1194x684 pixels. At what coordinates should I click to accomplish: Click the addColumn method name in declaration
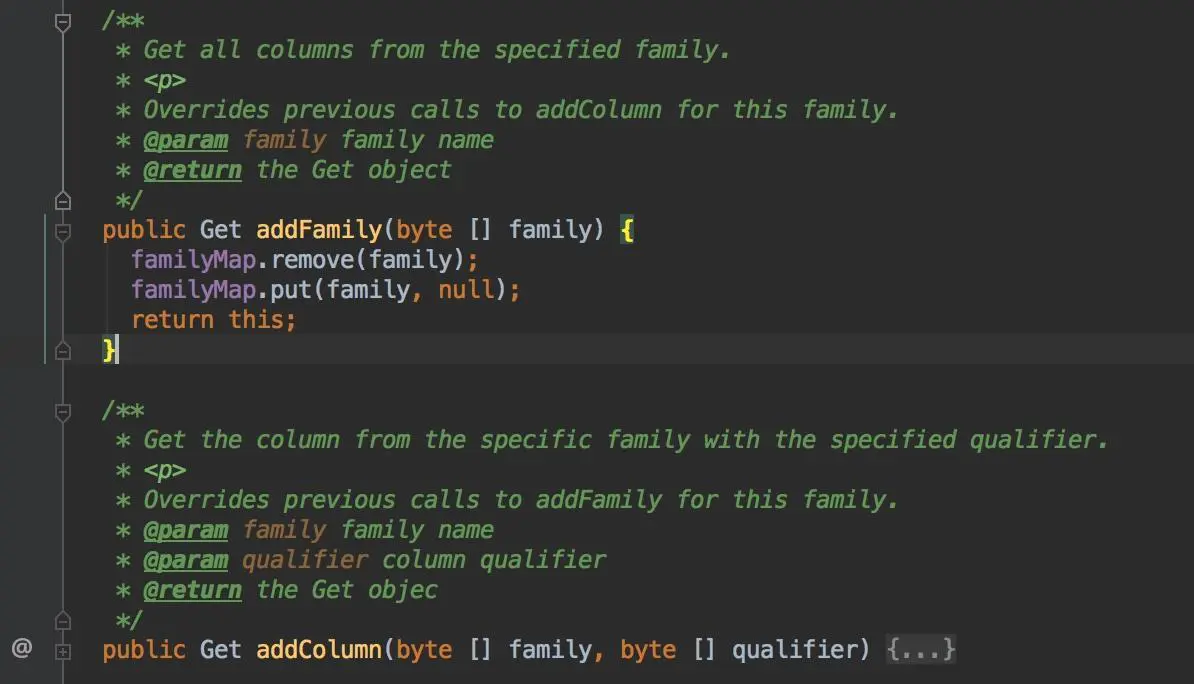(x=319, y=650)
